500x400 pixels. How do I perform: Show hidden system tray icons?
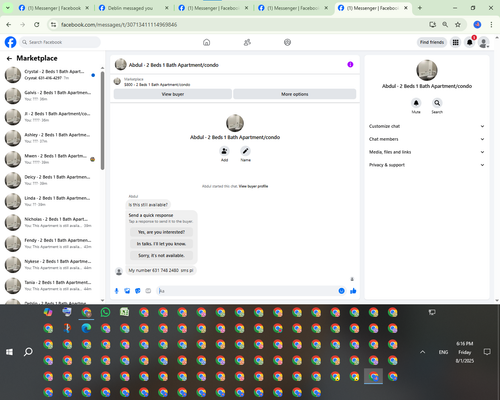point(423,352)
